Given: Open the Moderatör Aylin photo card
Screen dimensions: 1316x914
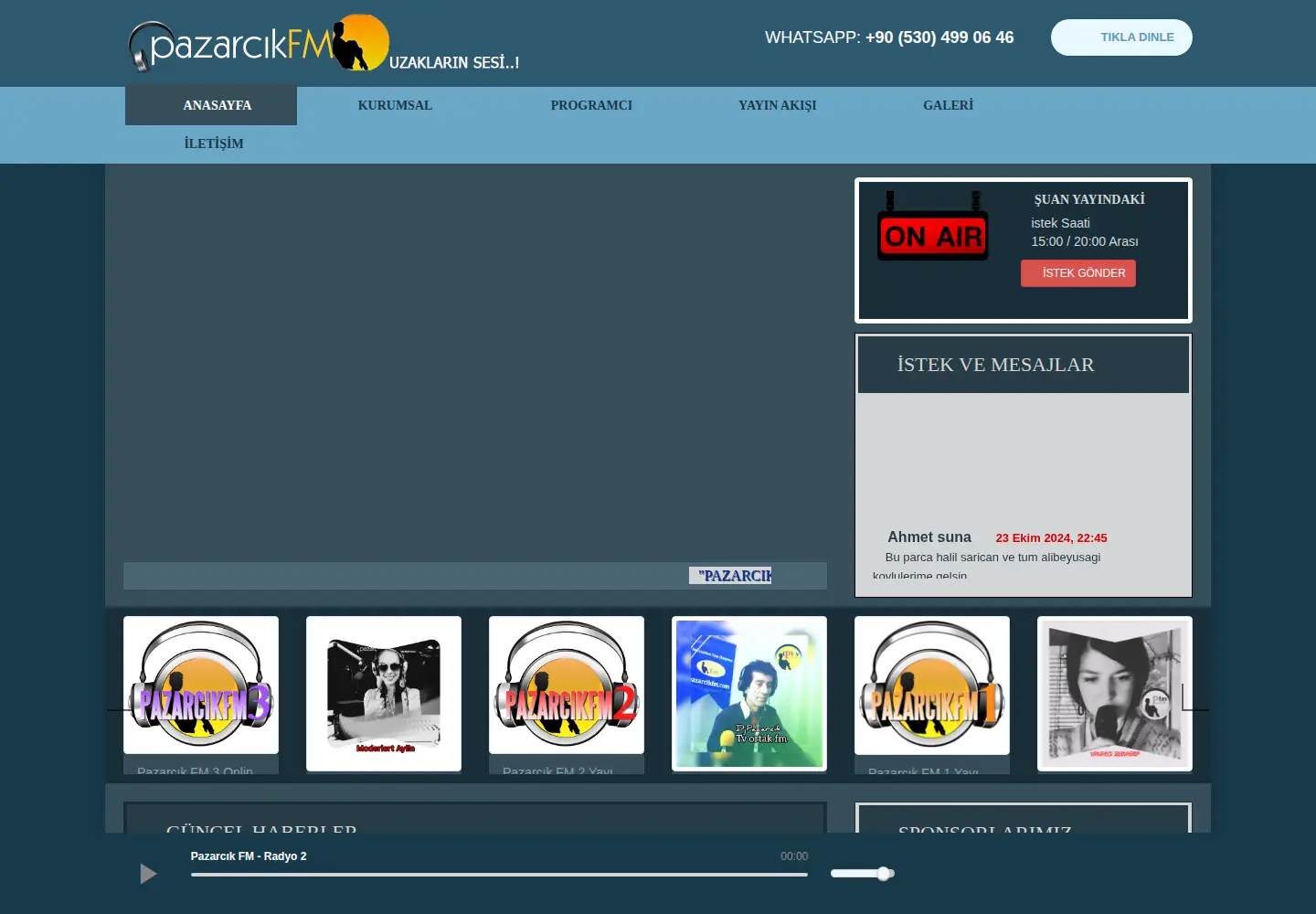Looking at the screenshot, I should click(384, 694).
